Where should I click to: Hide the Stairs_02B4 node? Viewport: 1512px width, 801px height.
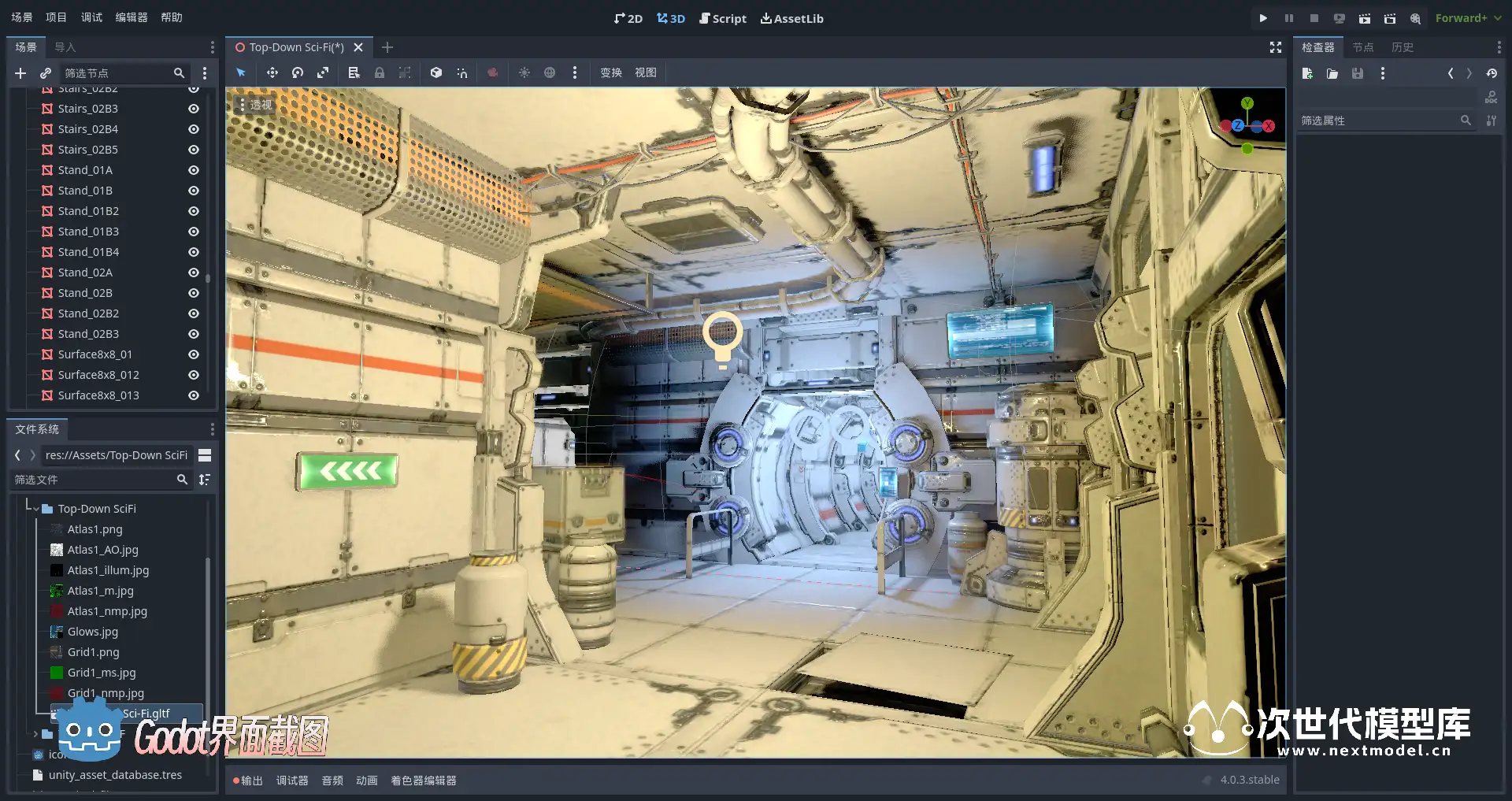point(194,129)
